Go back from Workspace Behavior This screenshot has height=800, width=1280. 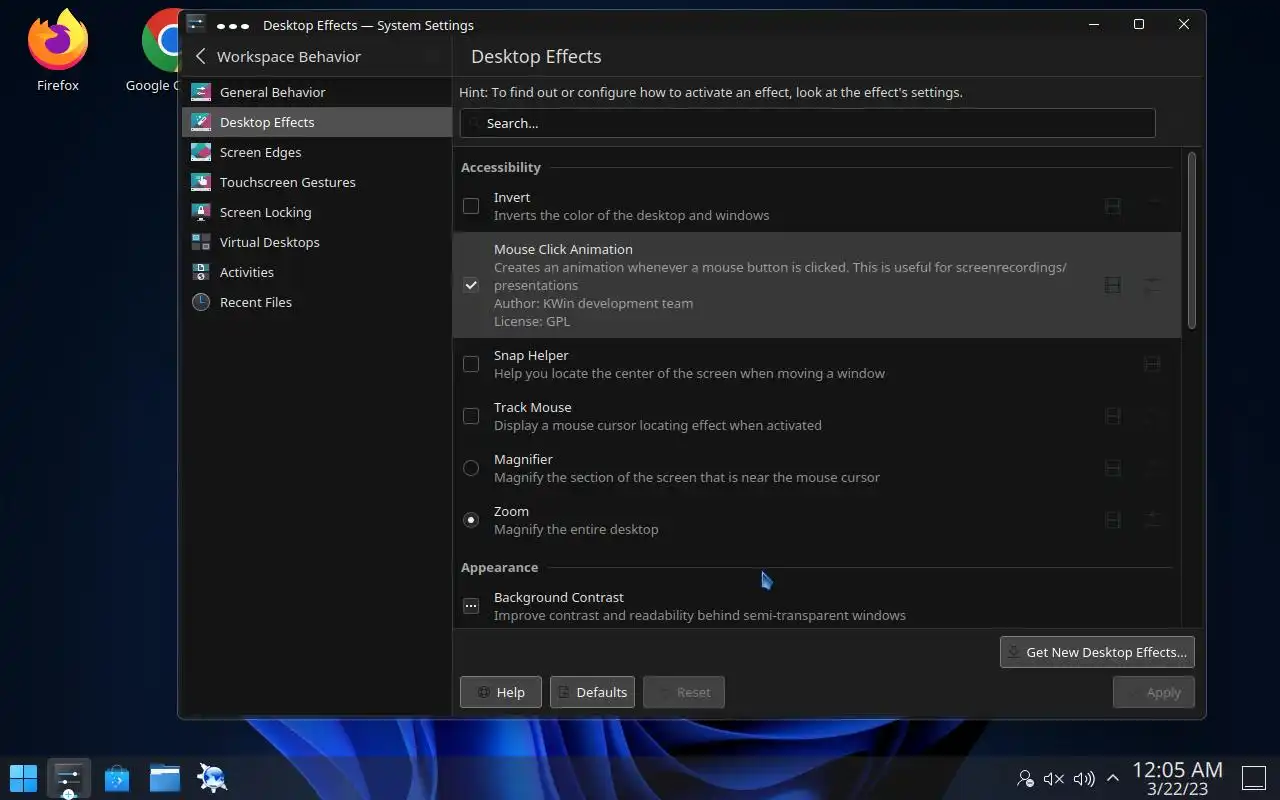pos(201,57)
